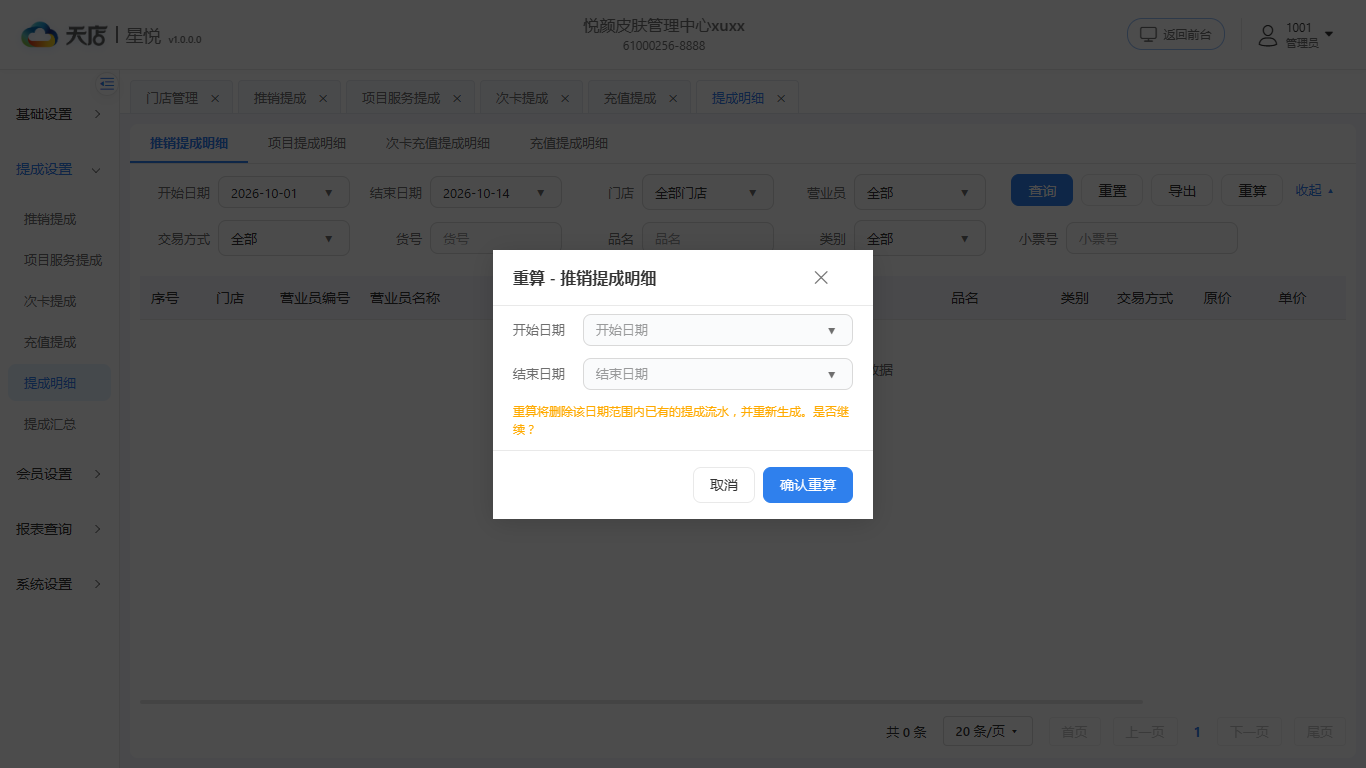
Task: Select 项目服务提成 in the sidebar
Action: point(59,260)
